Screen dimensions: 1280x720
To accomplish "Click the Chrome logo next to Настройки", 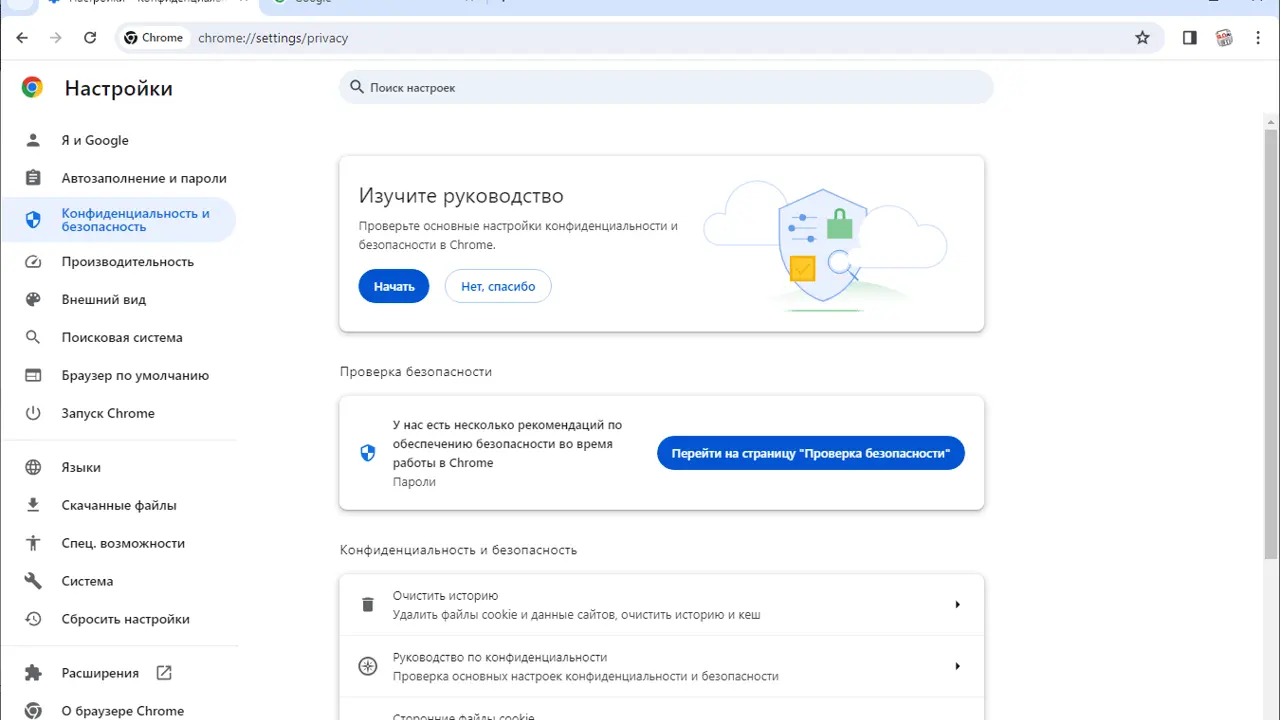I will (x=32, y=88).
